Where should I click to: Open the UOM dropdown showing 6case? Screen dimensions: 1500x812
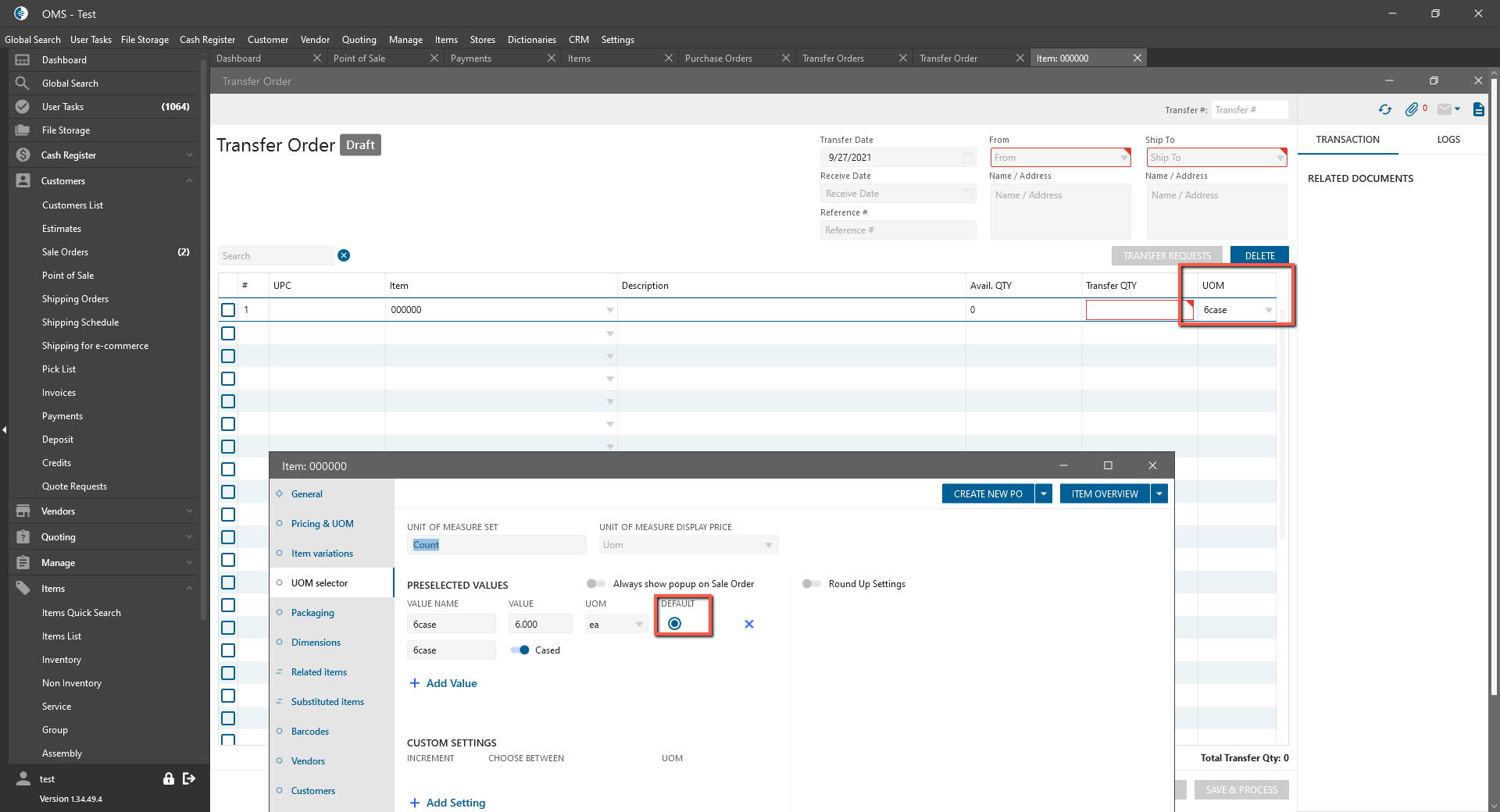point(1268,310)
